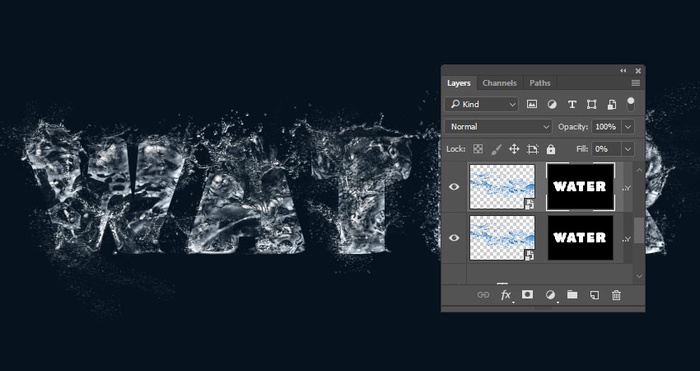
Task: Switch to the Channels tab
Action: pos(500,83)
